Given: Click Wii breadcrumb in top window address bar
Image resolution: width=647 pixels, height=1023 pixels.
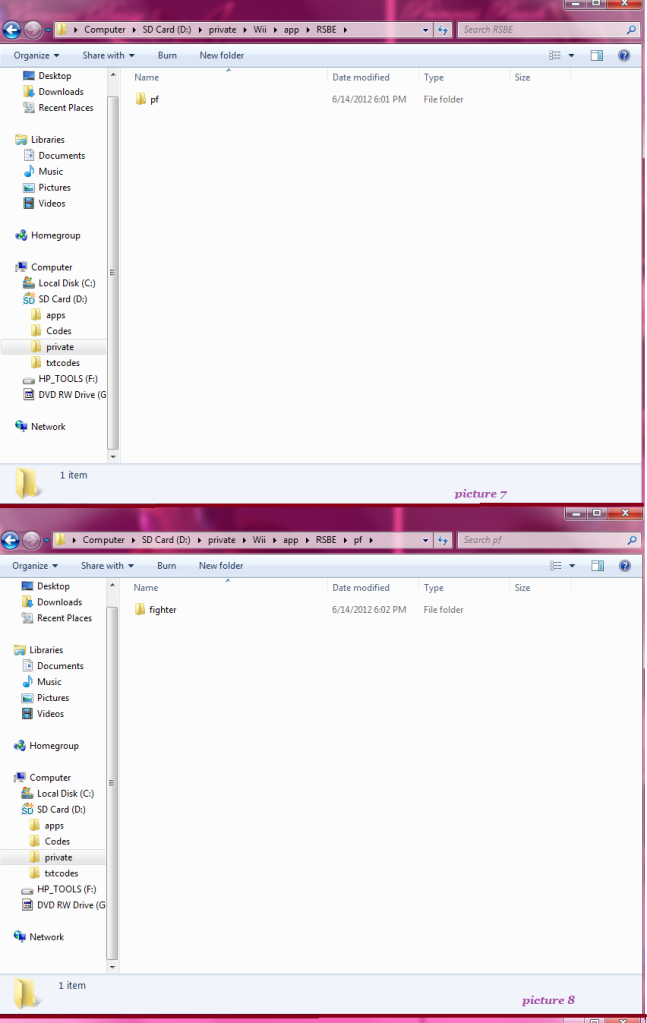Looking at the screenshot, I should (x=260, y=30).
